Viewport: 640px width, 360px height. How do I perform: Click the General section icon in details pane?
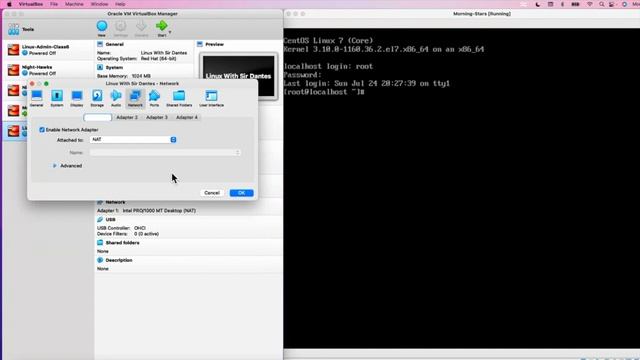(100, 44)
